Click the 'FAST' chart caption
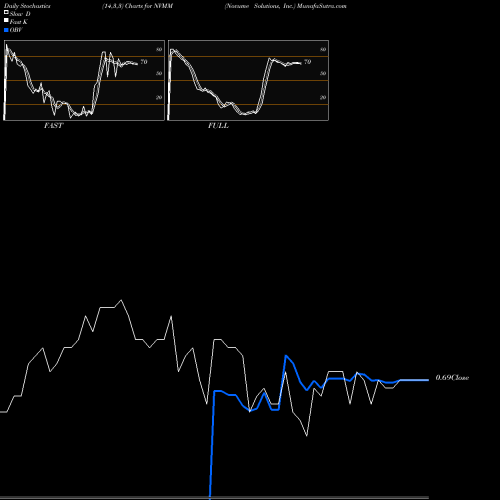Image resolution: width=500 pixels, height=500 pixels. [53, 126]
